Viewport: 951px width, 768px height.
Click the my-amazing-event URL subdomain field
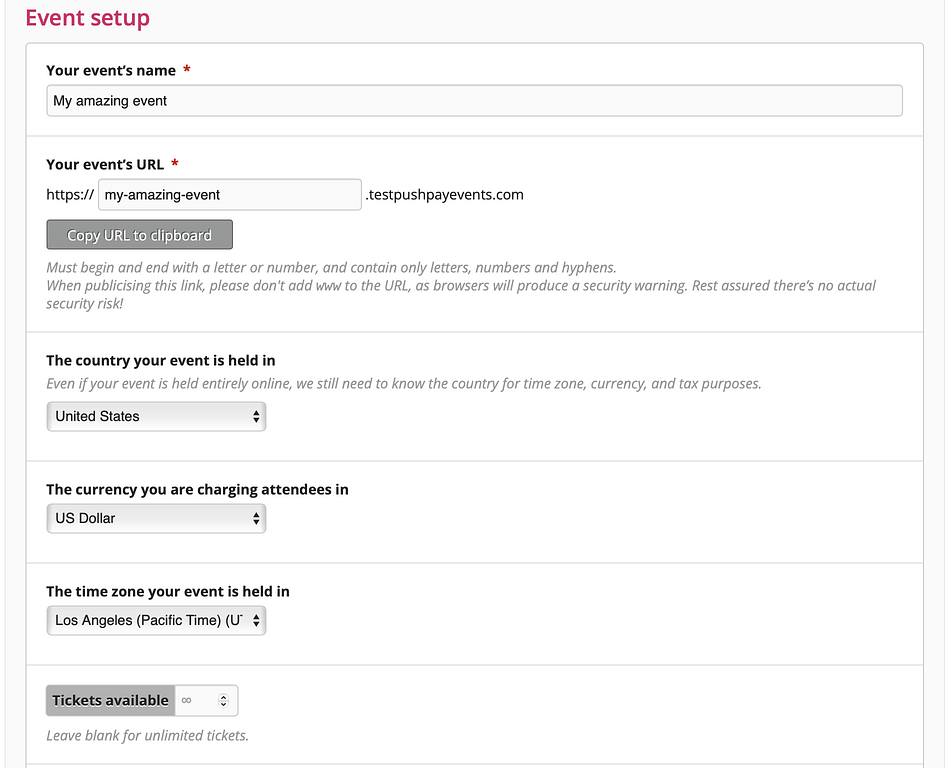pyautogui.click(x=230, y=195)
